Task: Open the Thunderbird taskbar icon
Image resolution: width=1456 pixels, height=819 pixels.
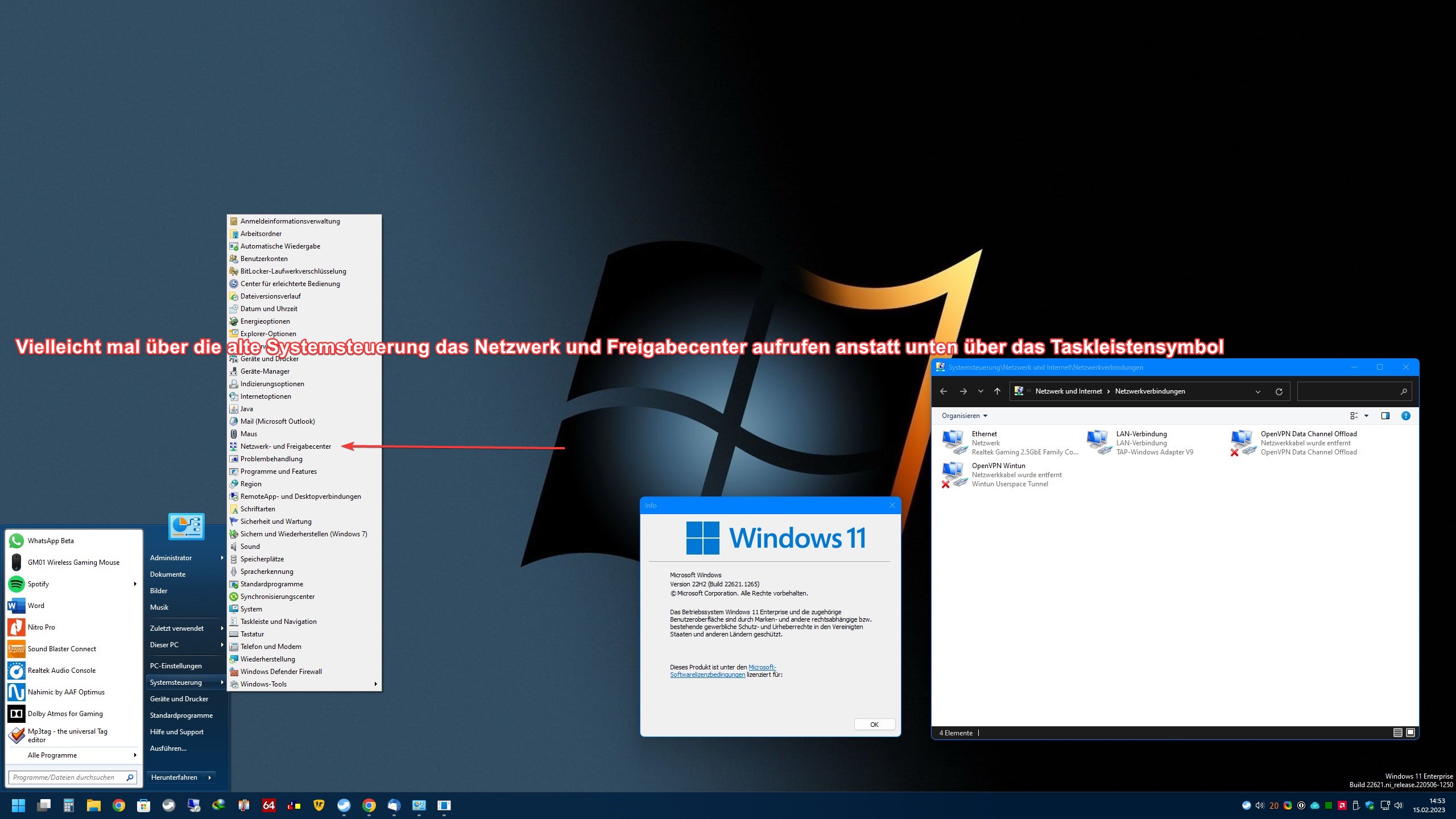Action: click(394, 805)
